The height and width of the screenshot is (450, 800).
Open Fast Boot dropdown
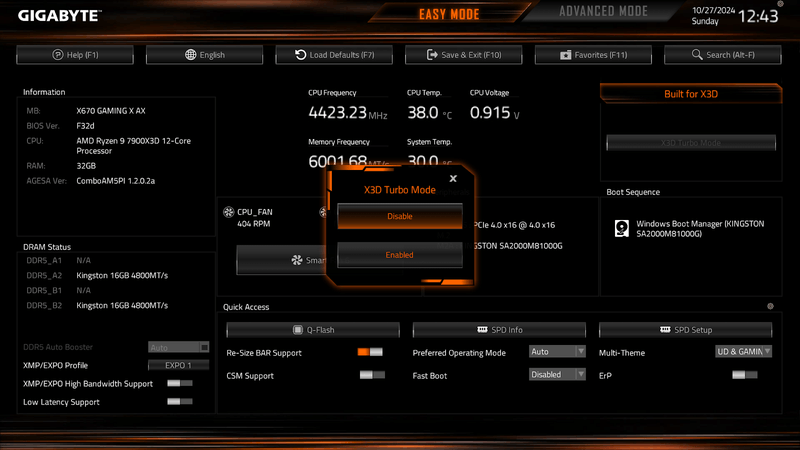point(557,374)
